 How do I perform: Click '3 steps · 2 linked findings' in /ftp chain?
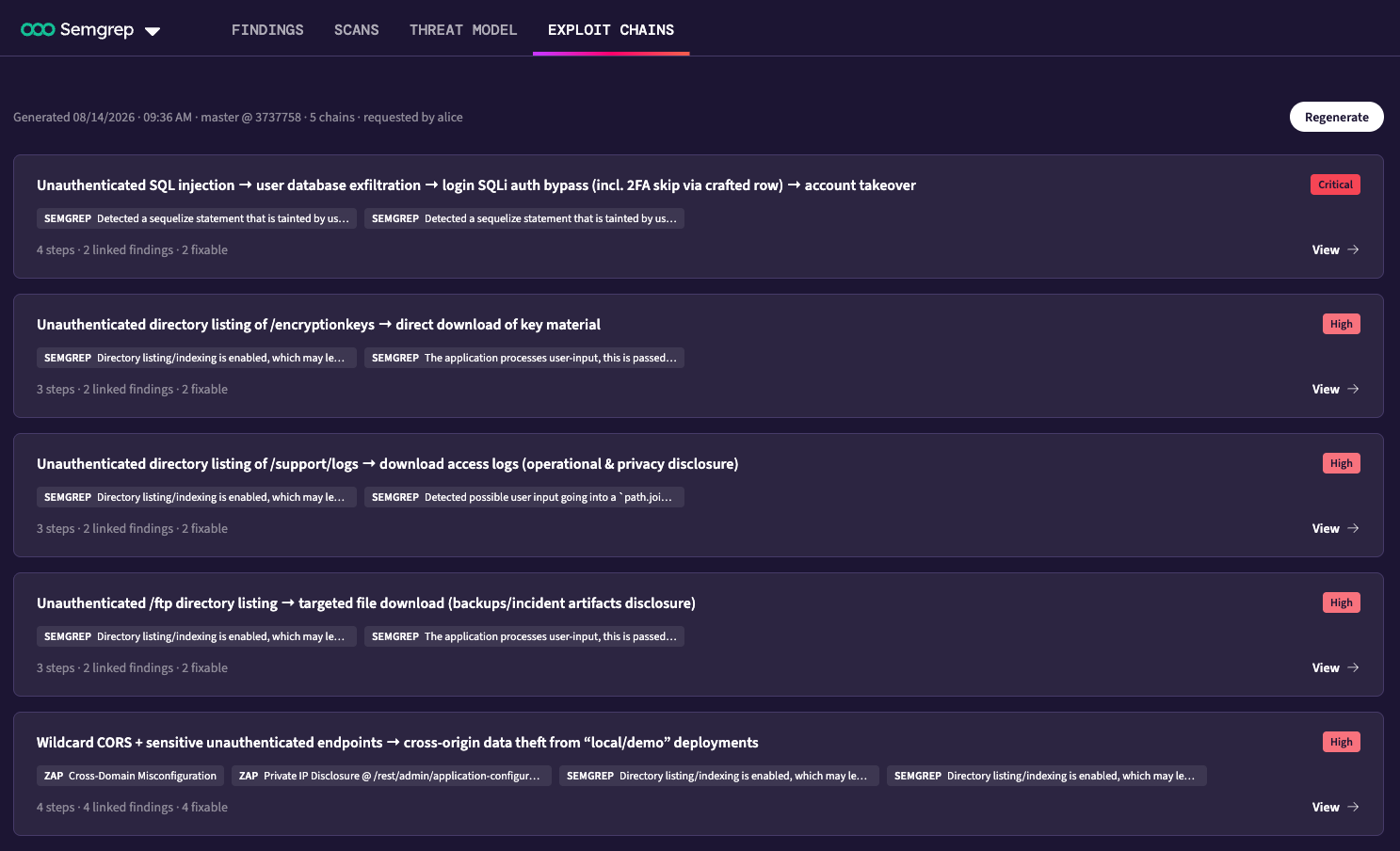pos(132,668)
